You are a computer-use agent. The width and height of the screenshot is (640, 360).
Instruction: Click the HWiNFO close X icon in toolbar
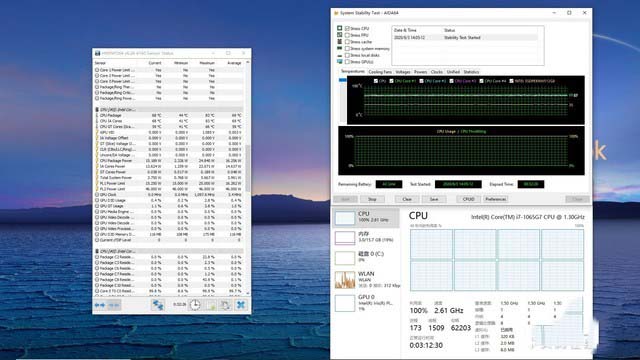point(241,305)
